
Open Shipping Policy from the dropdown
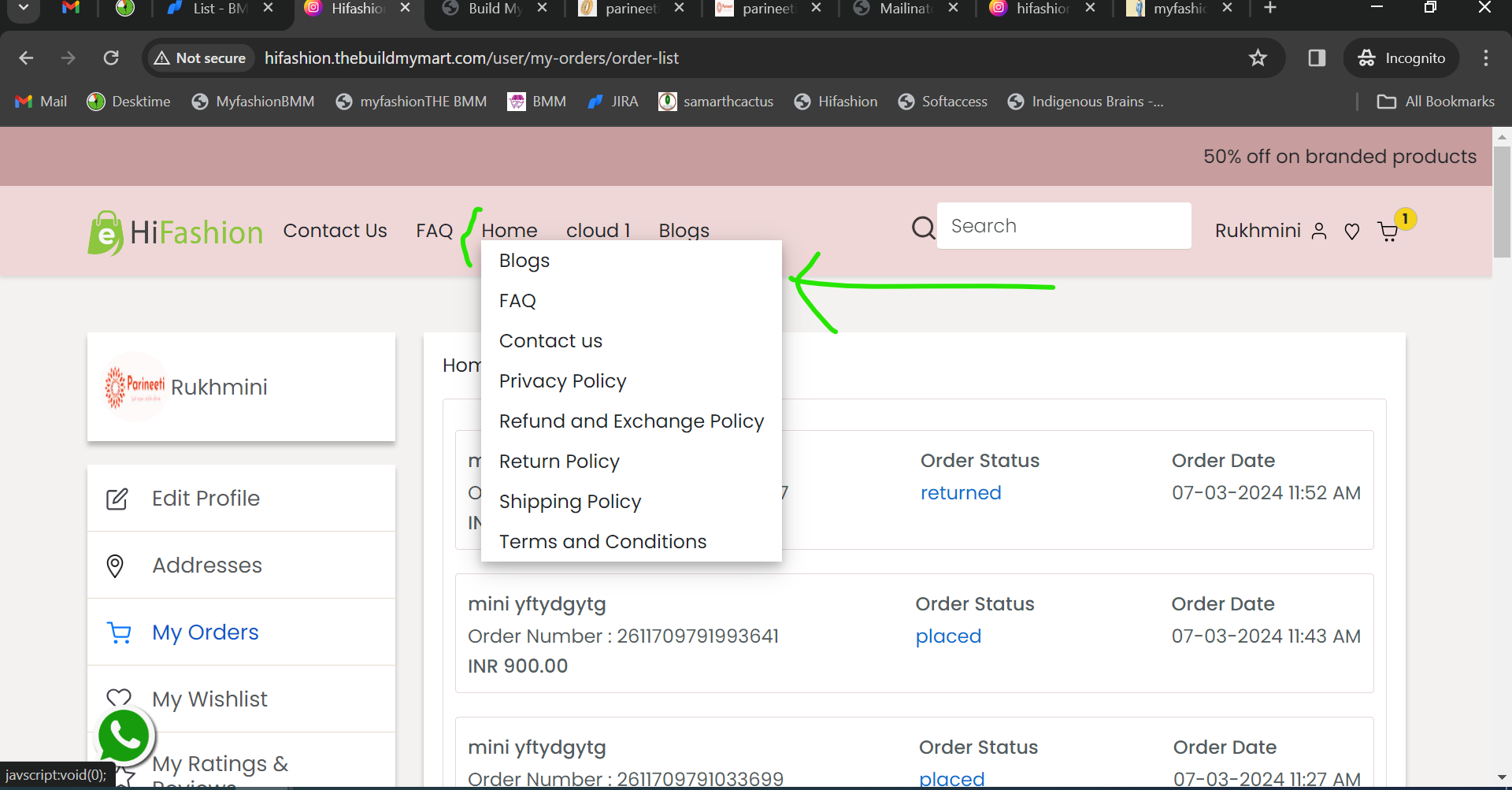(570, 502)
